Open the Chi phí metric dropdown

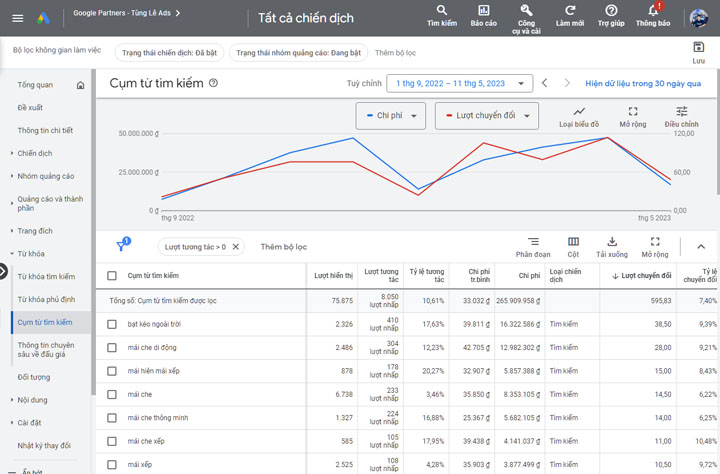point(391,116)
